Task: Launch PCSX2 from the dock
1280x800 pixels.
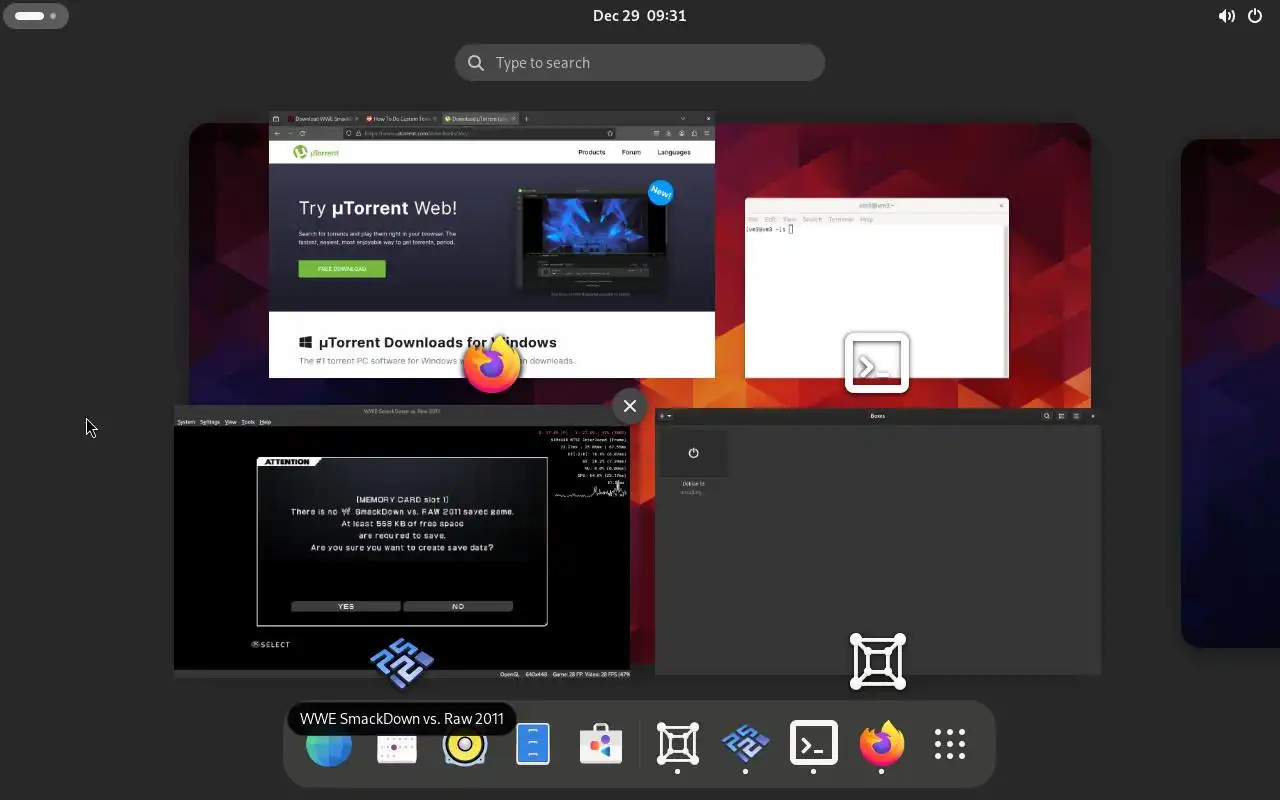Action: (746, 744)
